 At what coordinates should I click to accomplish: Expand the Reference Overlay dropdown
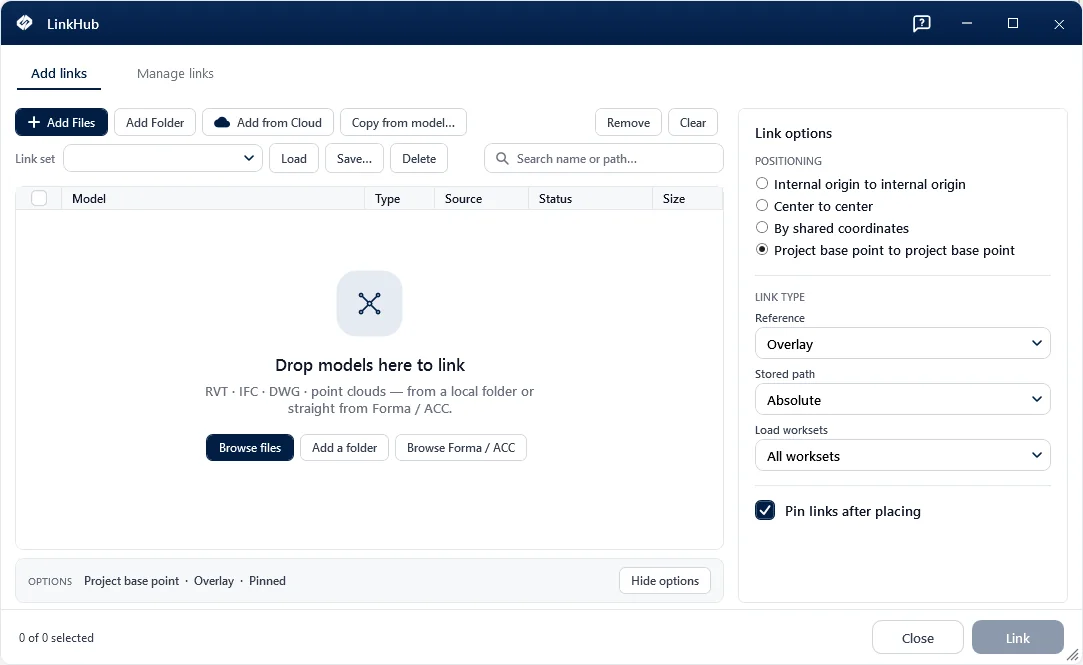pos(903,344)
